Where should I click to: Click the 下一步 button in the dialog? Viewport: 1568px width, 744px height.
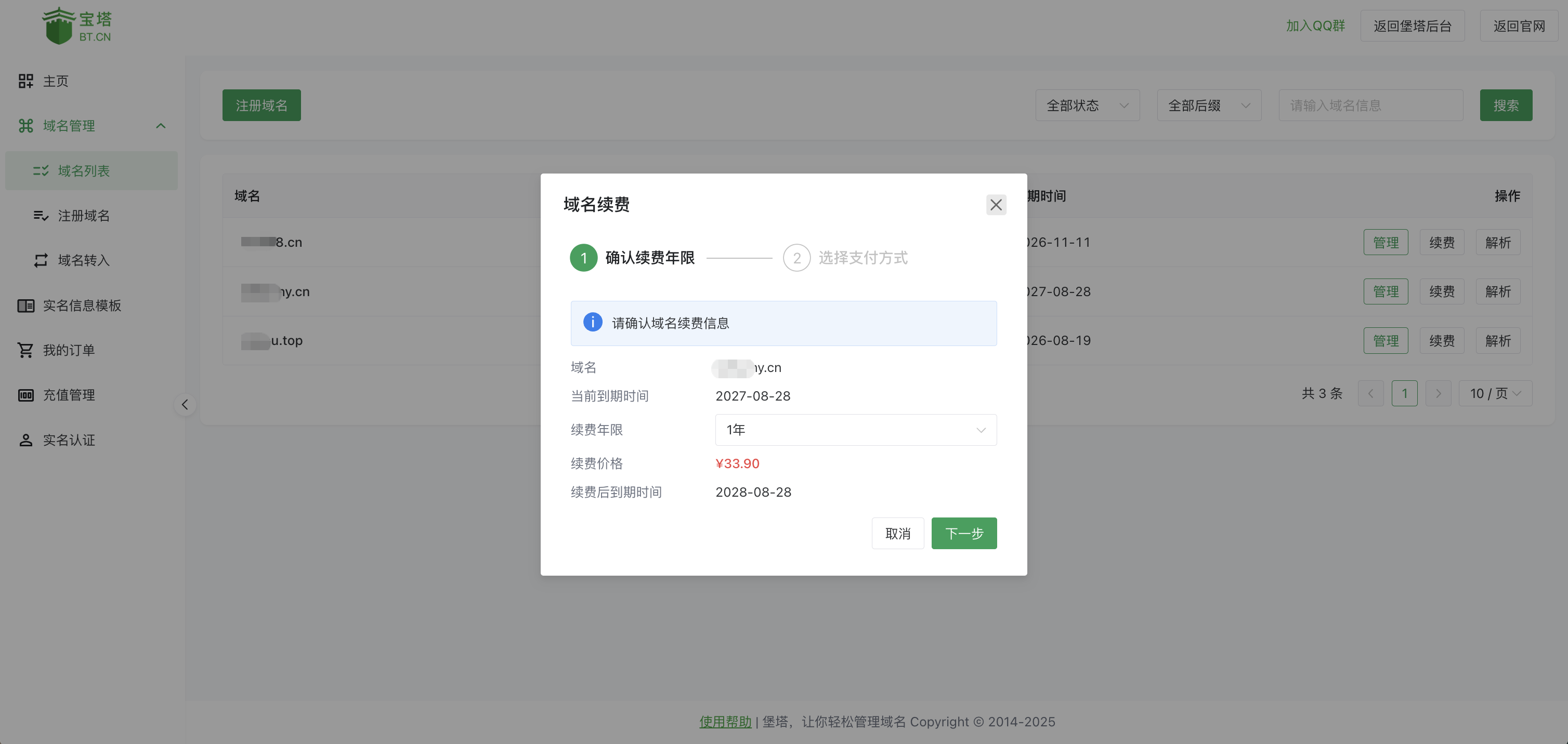[x=963, y=533]
